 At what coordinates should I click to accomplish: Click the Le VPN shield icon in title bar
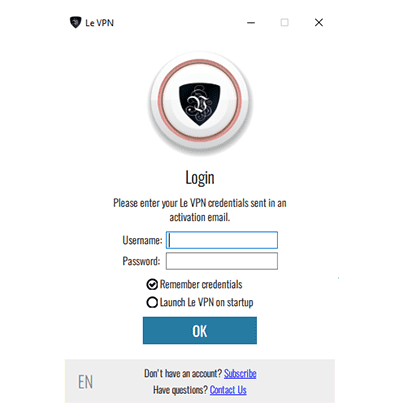pos(76,22)
